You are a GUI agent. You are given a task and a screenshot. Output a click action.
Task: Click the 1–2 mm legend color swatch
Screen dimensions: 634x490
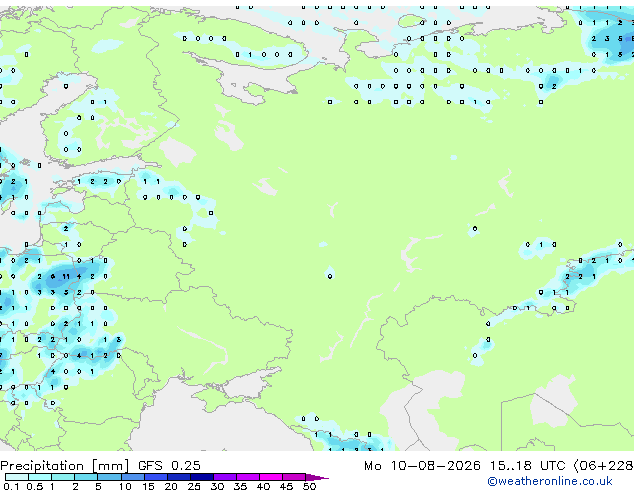(x=63, y=477)
